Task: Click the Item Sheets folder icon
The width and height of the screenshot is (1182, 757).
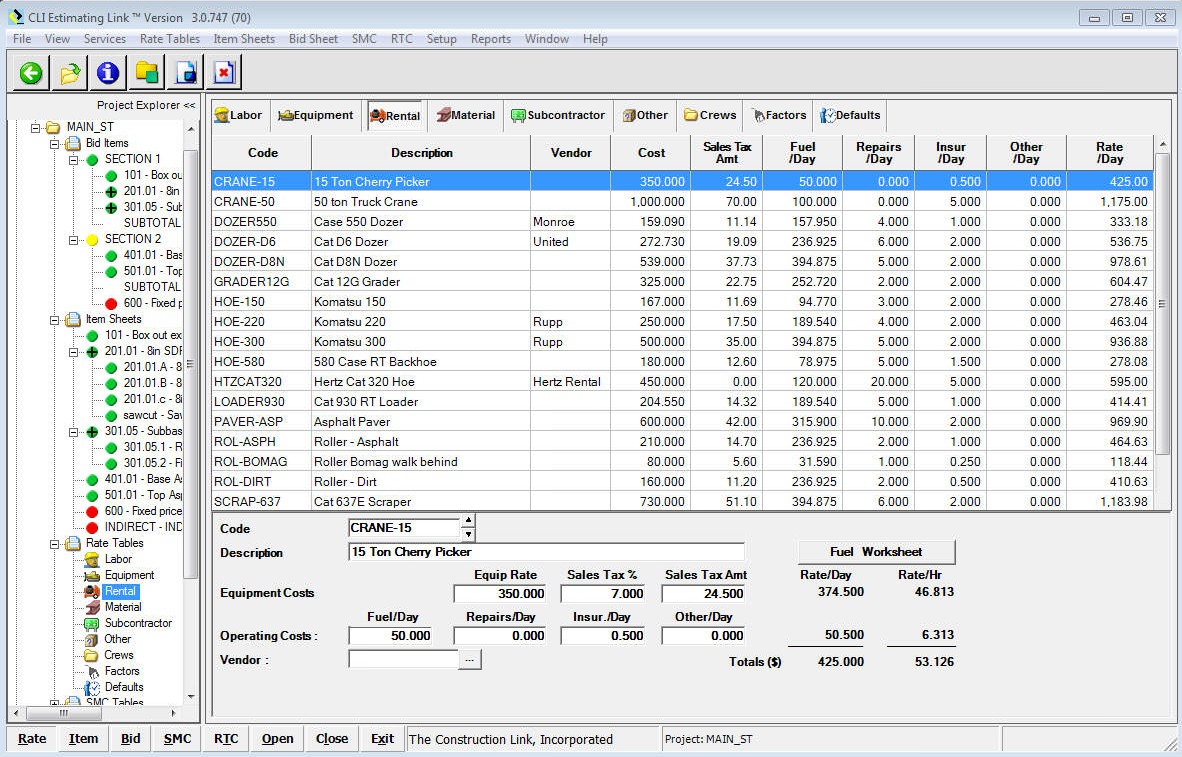Action: pyautogui.click(x=73, y=320)
